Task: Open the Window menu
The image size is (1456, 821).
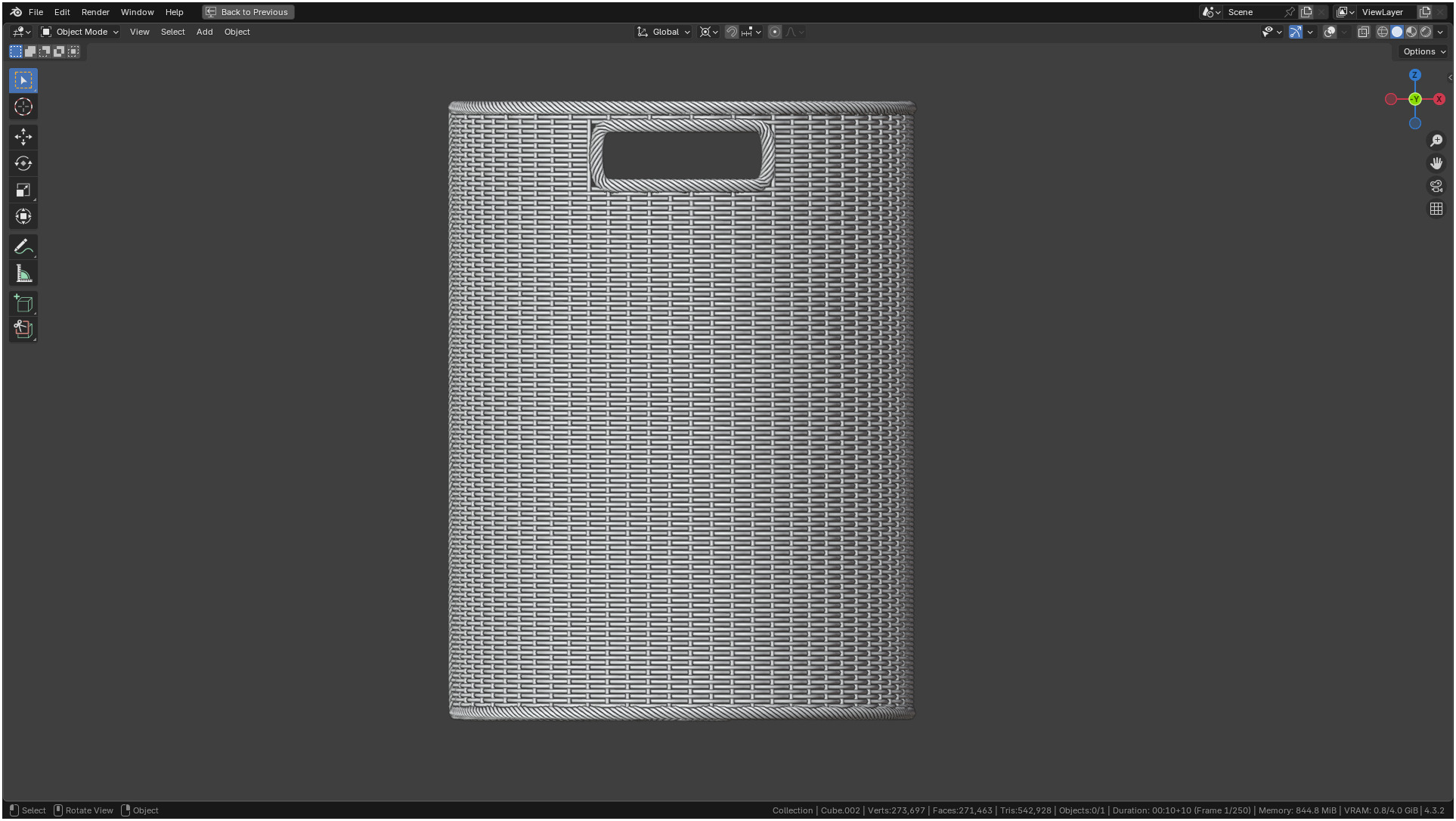Action: point(137,12)
